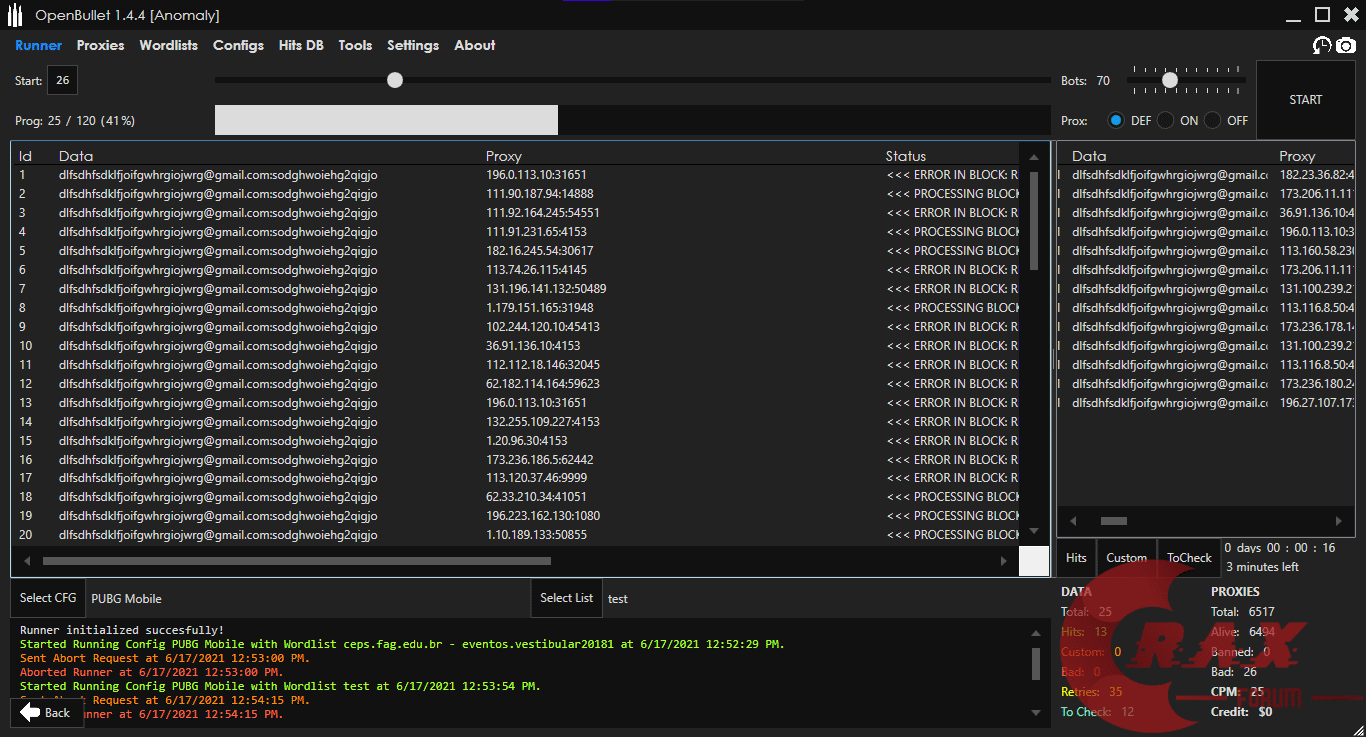1366x737 pixels.
Task: Sort by the runner table Proxy column header
Action: 504,156
